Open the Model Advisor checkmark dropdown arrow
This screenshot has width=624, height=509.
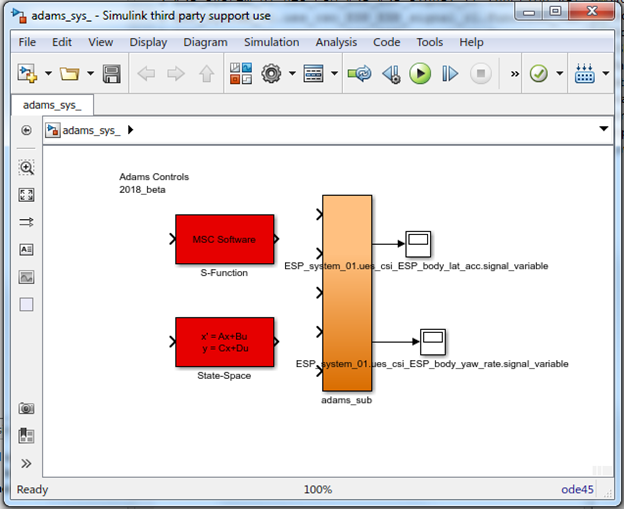coord(560,73)
